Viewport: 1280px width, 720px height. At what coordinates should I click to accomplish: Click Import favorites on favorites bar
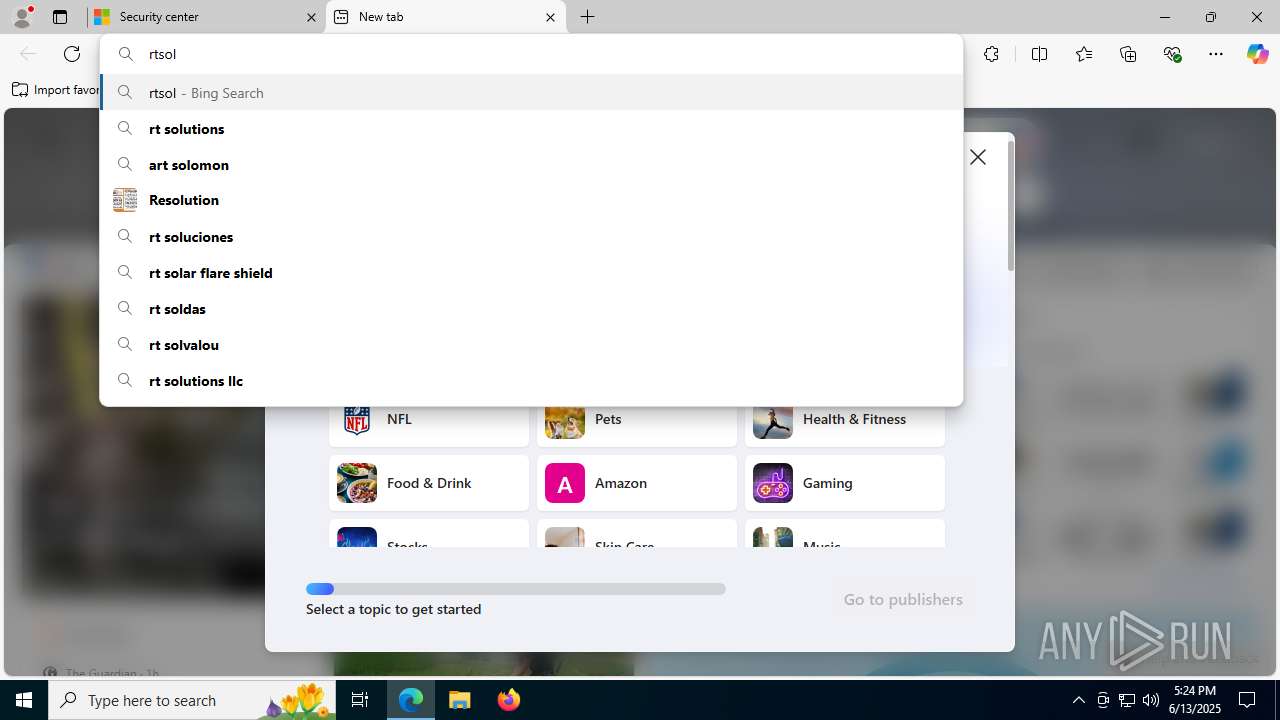point(56,90)
